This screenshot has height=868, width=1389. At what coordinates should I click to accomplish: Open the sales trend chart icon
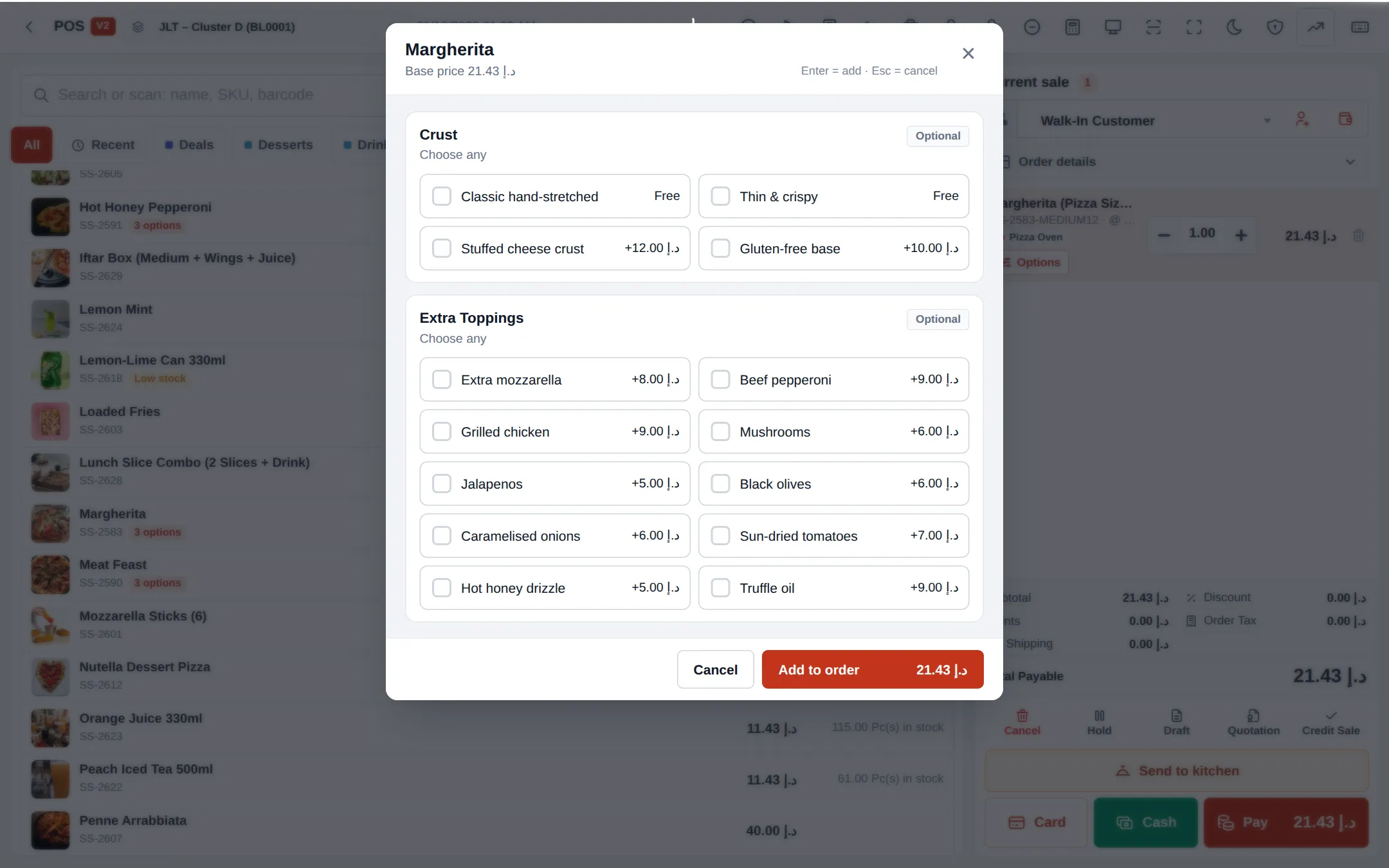pos(1315,27)
